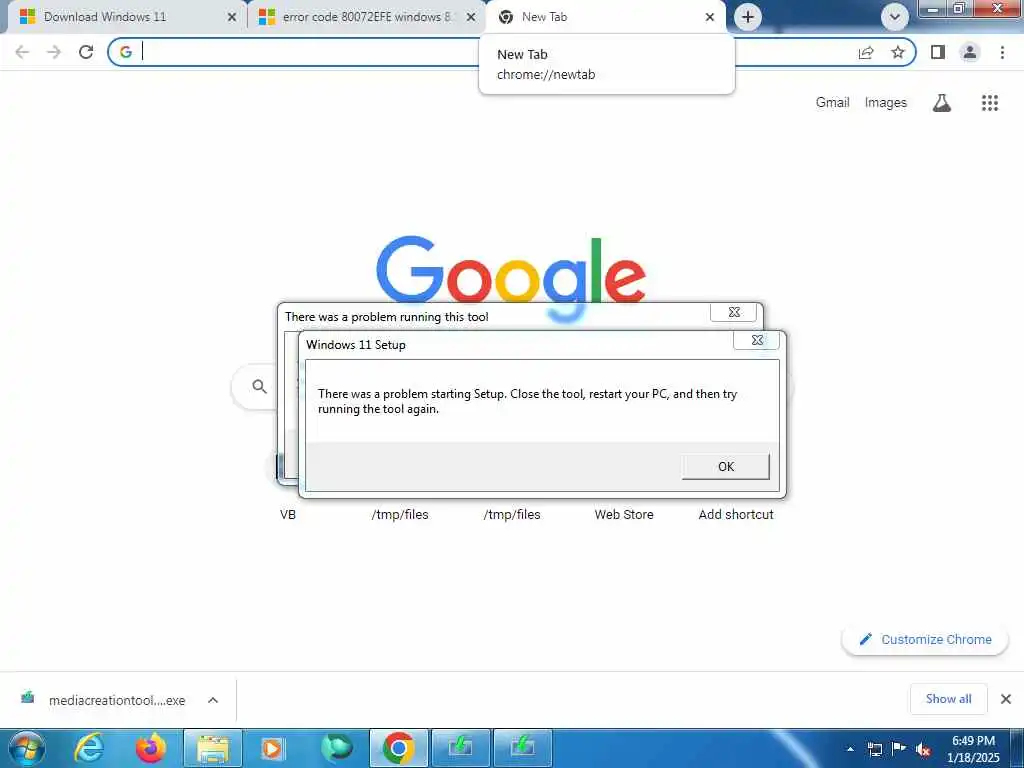The height and width of the screenshot is (768, 1024).
Task: Open the VB shortcut
Action: point(287,515)
